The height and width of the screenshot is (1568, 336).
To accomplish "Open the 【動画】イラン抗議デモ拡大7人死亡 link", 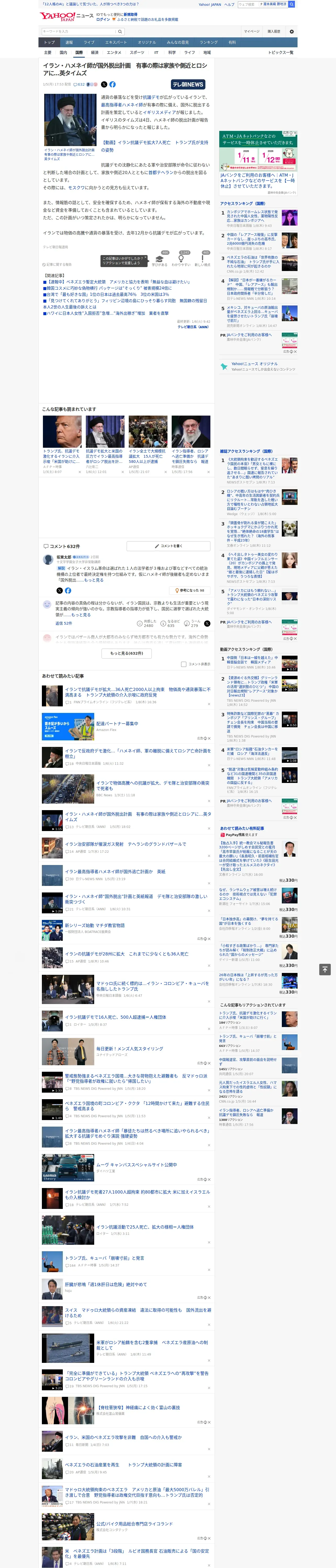I will (154, 146).
